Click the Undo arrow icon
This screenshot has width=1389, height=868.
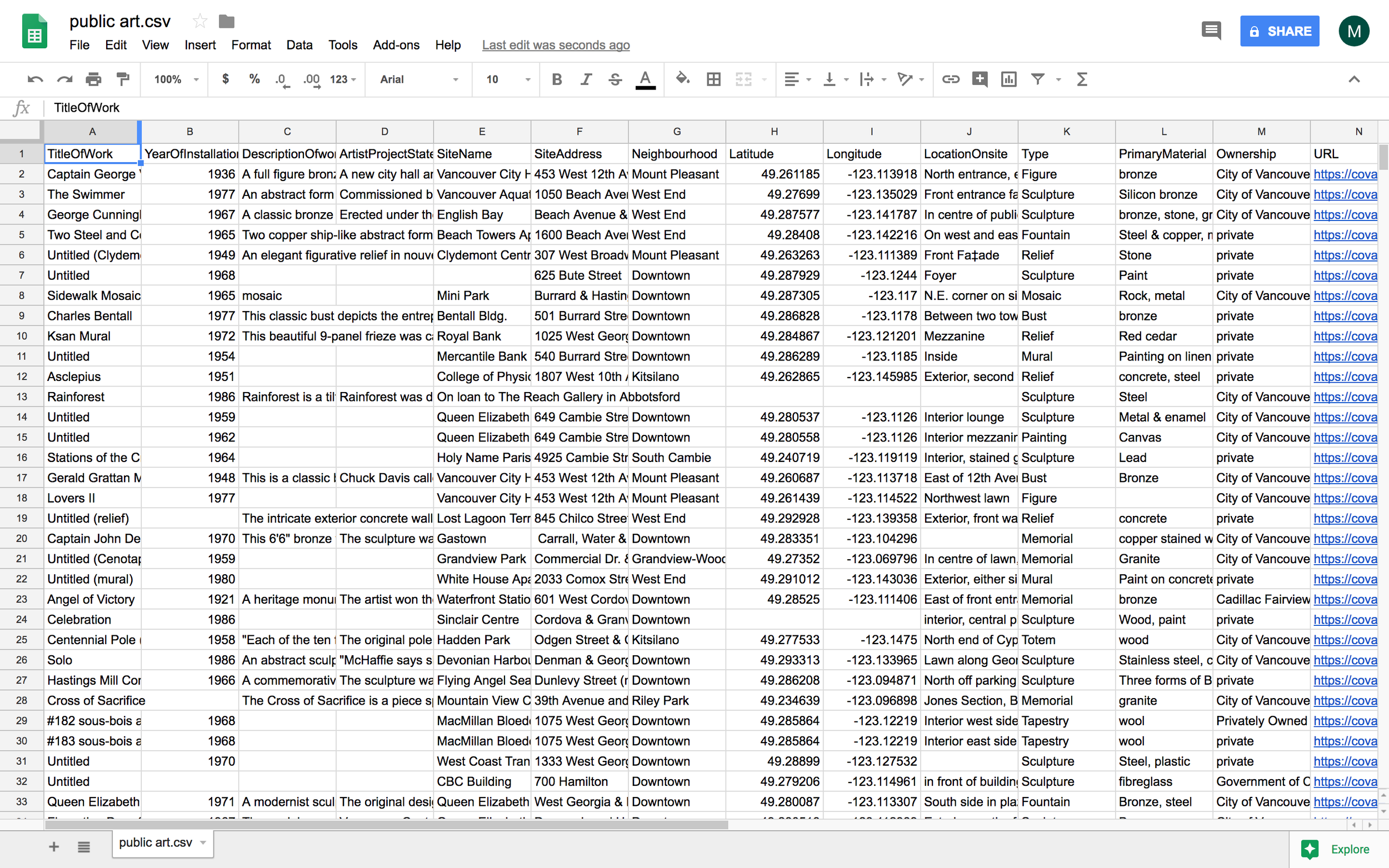point(35,79)
